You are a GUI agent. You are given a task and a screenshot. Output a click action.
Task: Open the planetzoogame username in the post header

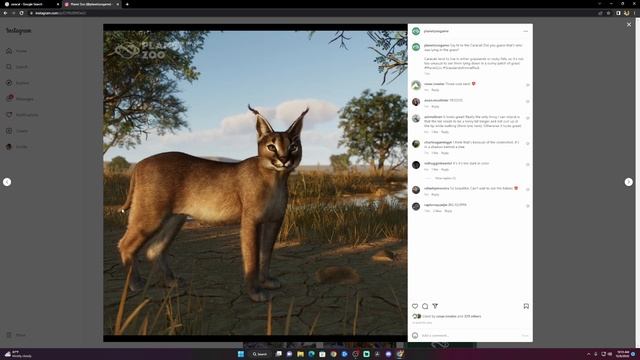[436, 31]
